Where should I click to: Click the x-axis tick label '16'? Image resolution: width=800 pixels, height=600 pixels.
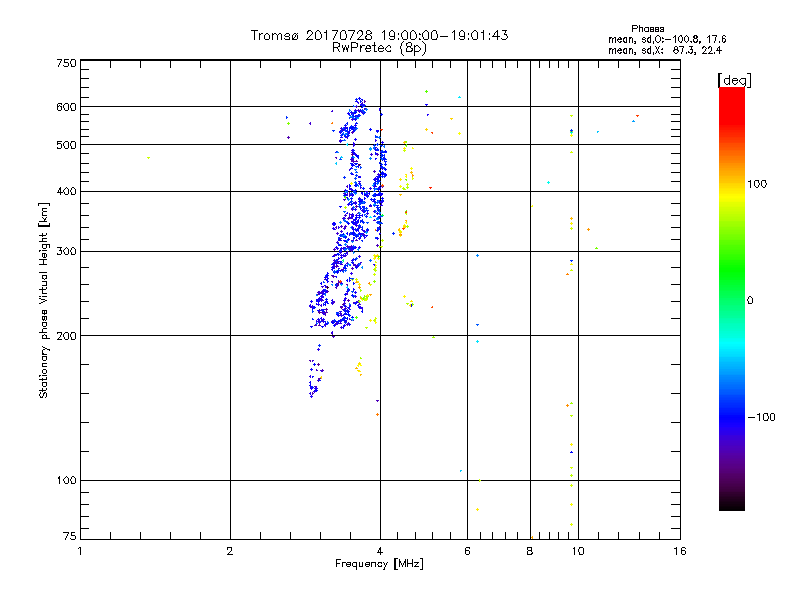click(x=680, y=551)
